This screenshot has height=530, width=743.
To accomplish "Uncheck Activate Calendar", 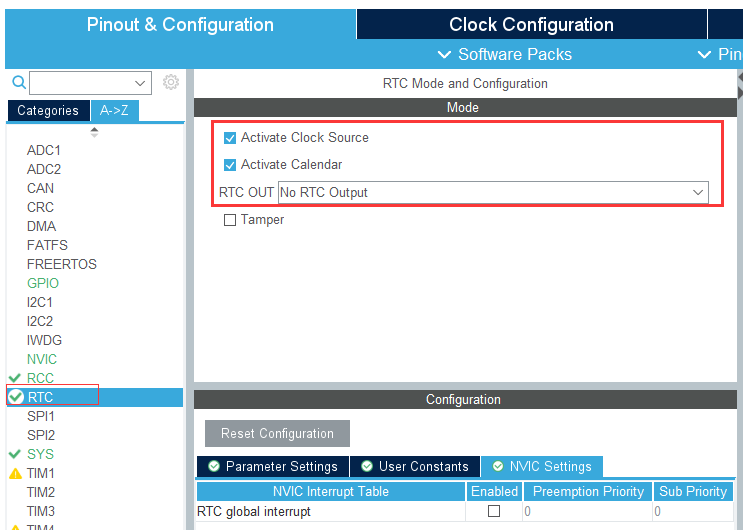I will coord(230,165).
